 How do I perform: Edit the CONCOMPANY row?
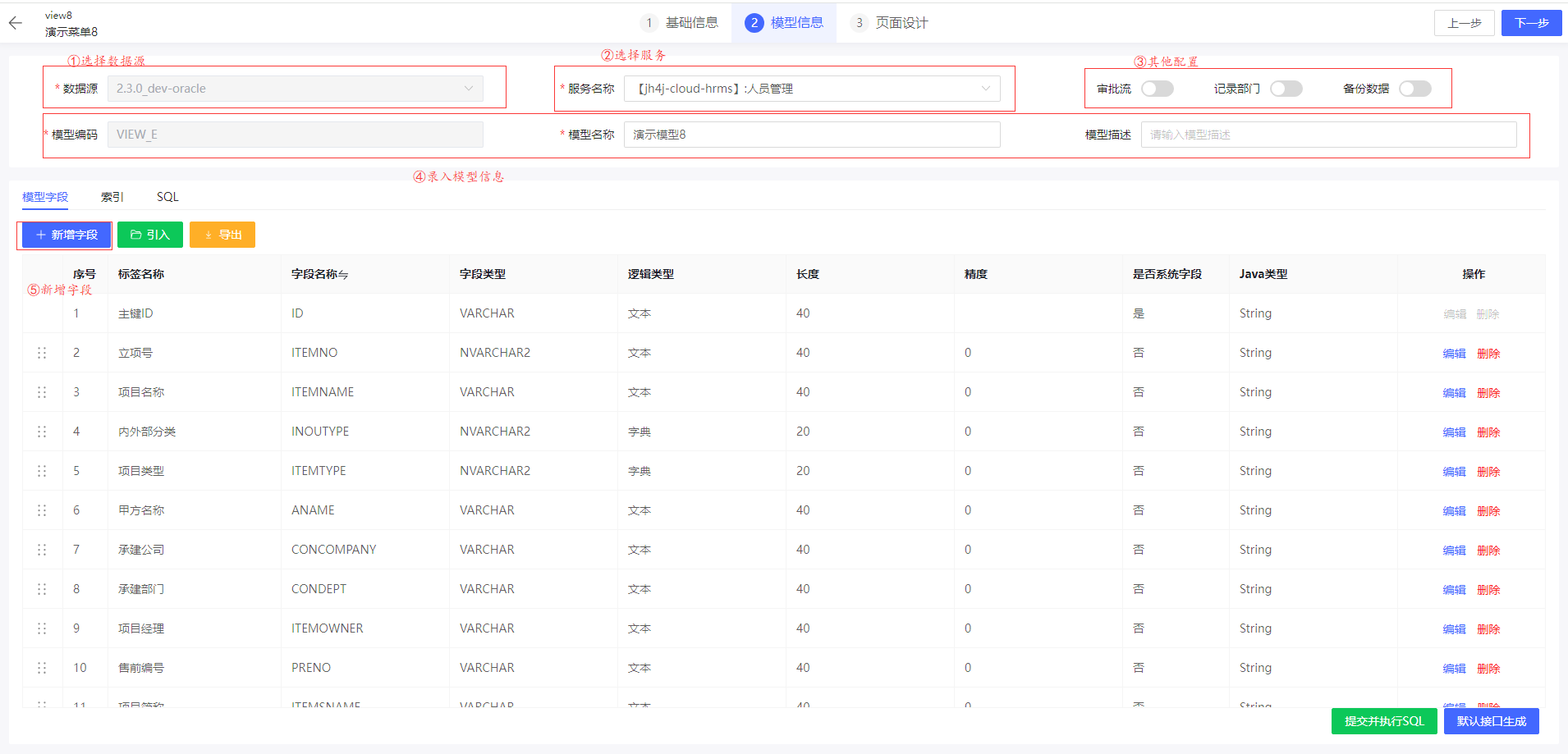(x=1455, y=551)
